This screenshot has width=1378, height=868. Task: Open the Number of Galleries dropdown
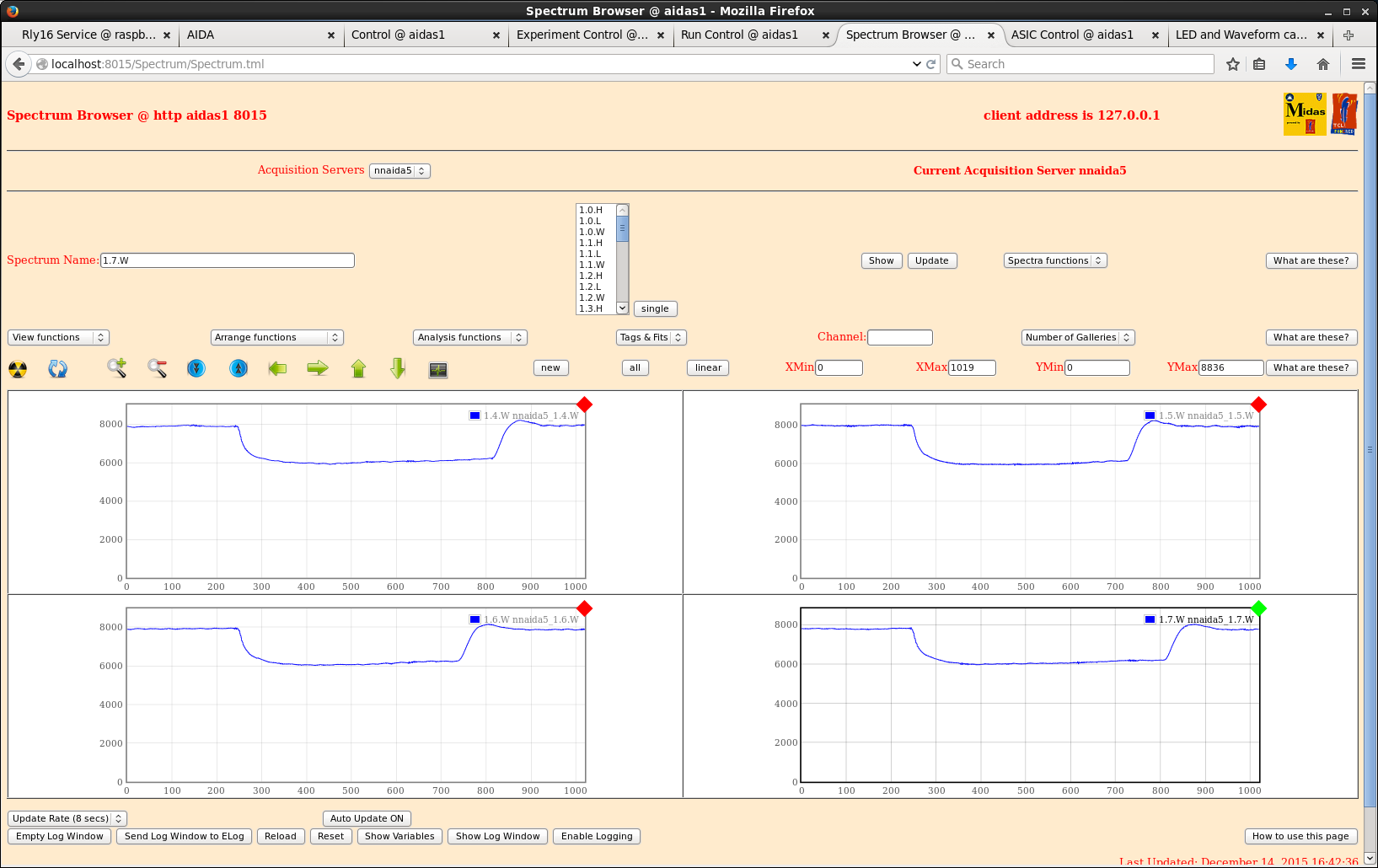1078,337
